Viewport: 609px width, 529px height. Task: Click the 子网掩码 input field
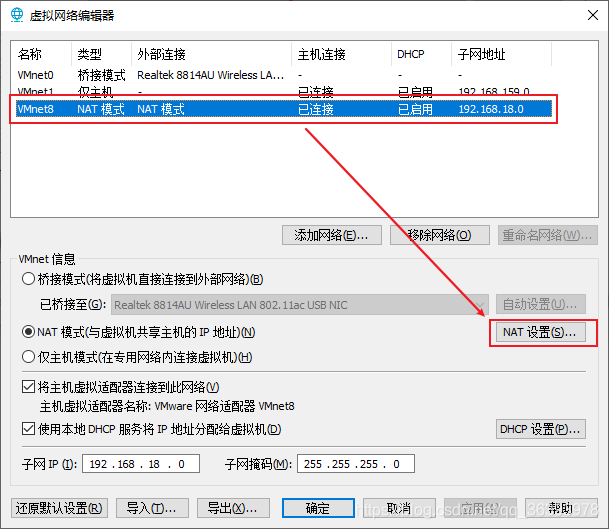tap(356, 464)
